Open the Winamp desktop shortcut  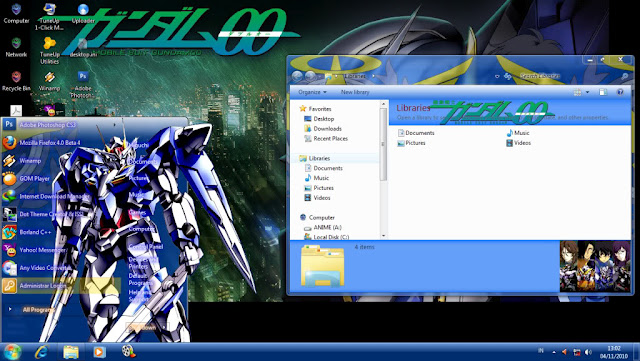coord(49,81)
